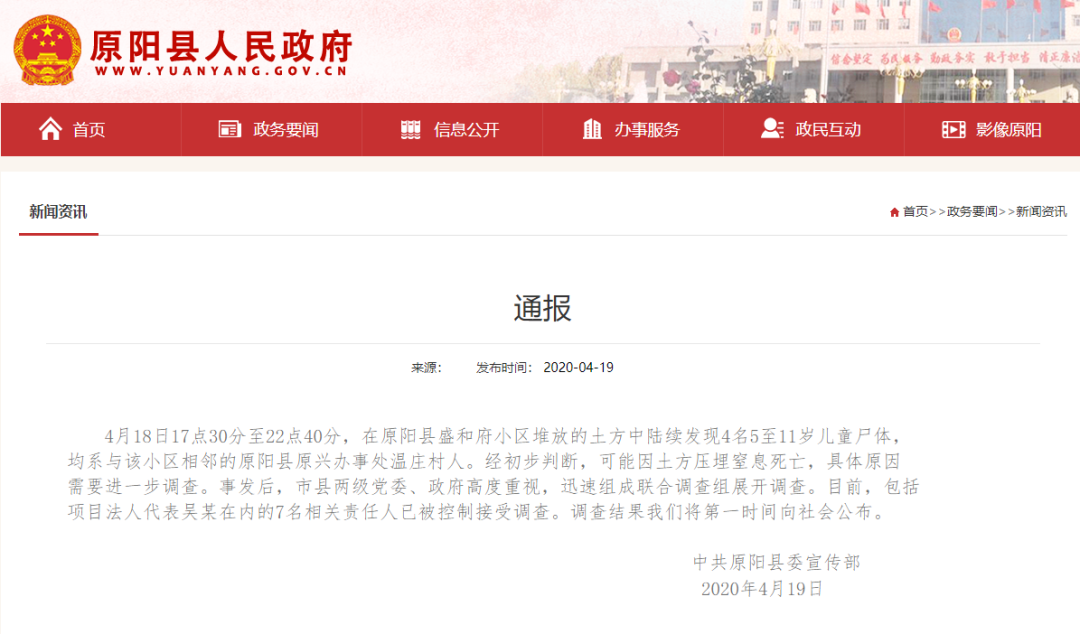Click the line starting 项目法人代表吴某
Screen dimensions: 1080x634
pyautogui.click(x=477, y=512)
